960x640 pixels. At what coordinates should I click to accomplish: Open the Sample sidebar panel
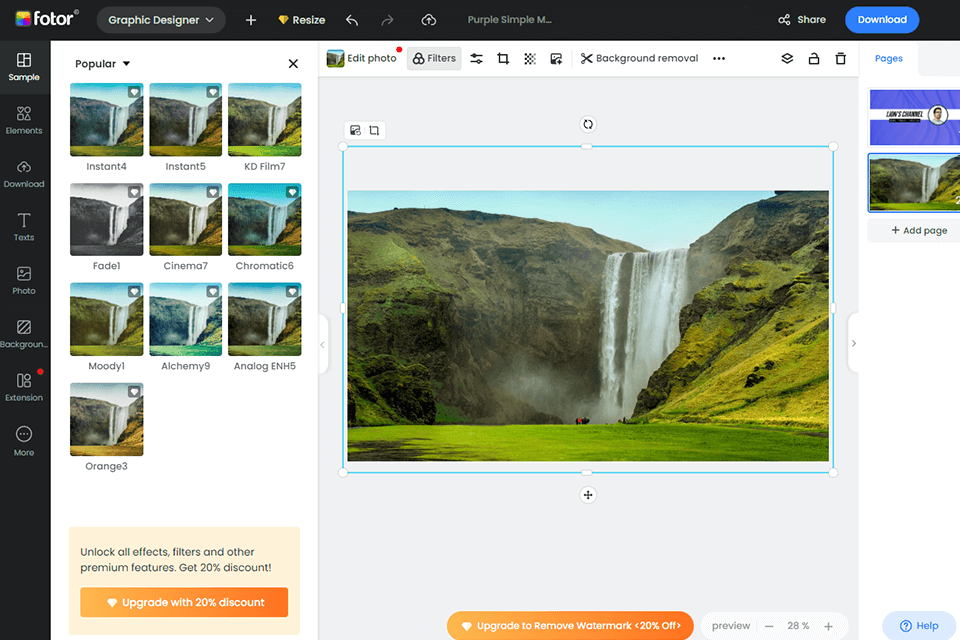point(24,67)
